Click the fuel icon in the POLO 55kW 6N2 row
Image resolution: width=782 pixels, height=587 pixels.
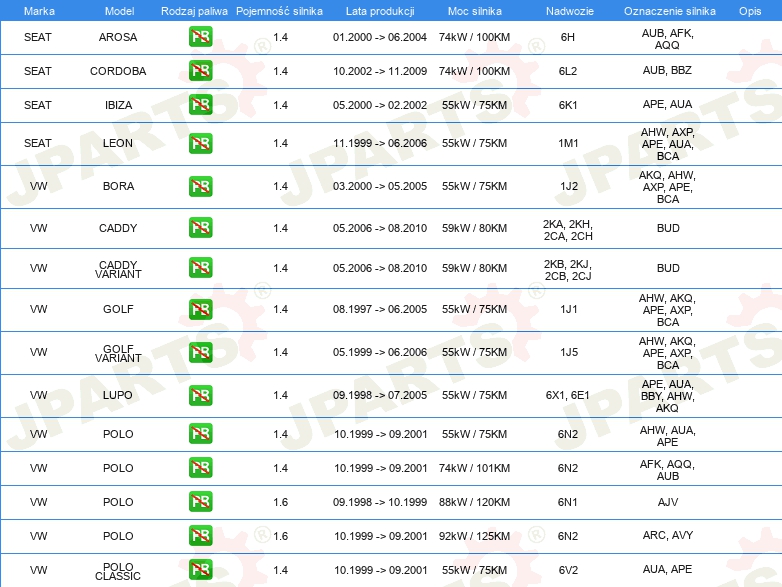(x=200, y=434)
